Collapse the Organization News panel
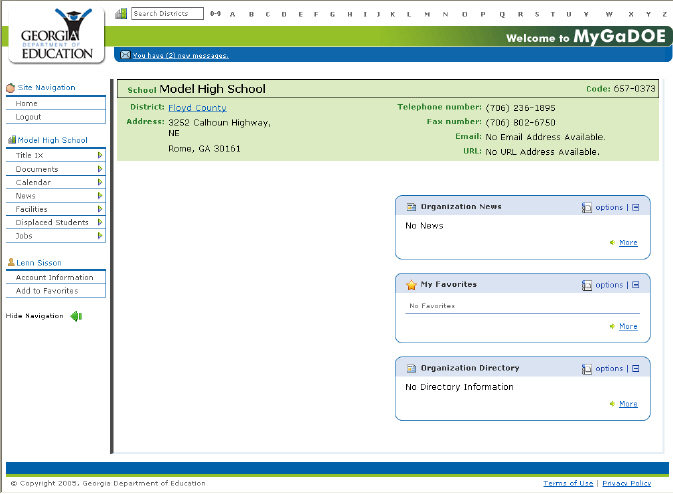 [x=636, y=207]
